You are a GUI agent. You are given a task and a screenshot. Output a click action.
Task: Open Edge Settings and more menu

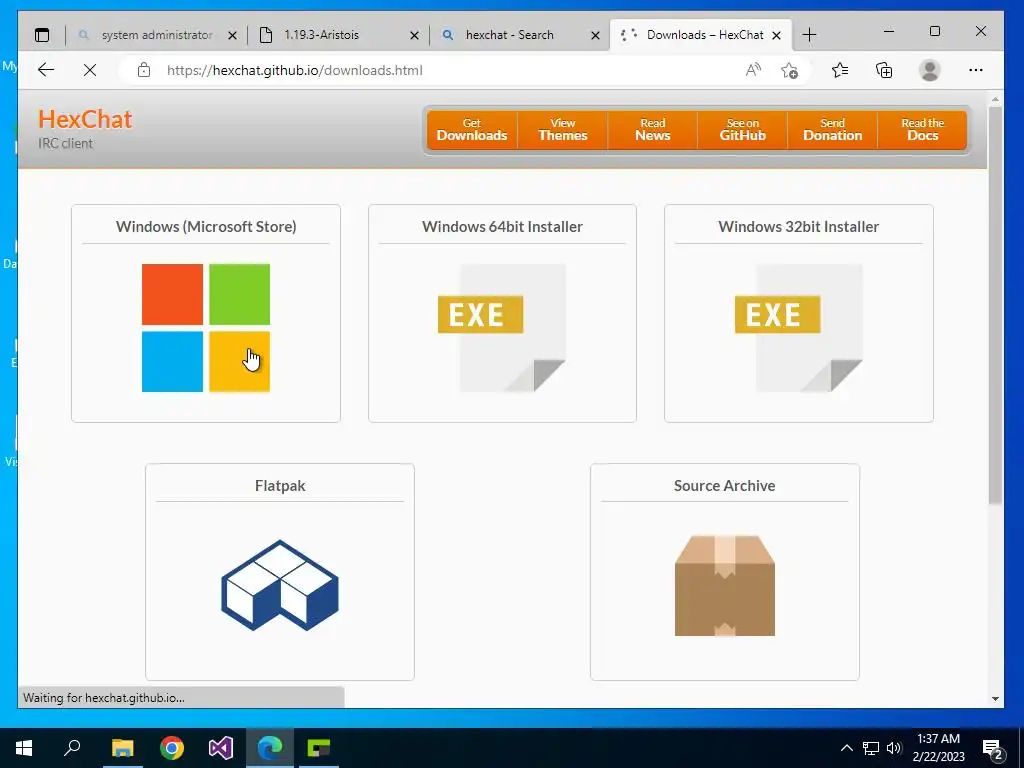coord(976,70)
